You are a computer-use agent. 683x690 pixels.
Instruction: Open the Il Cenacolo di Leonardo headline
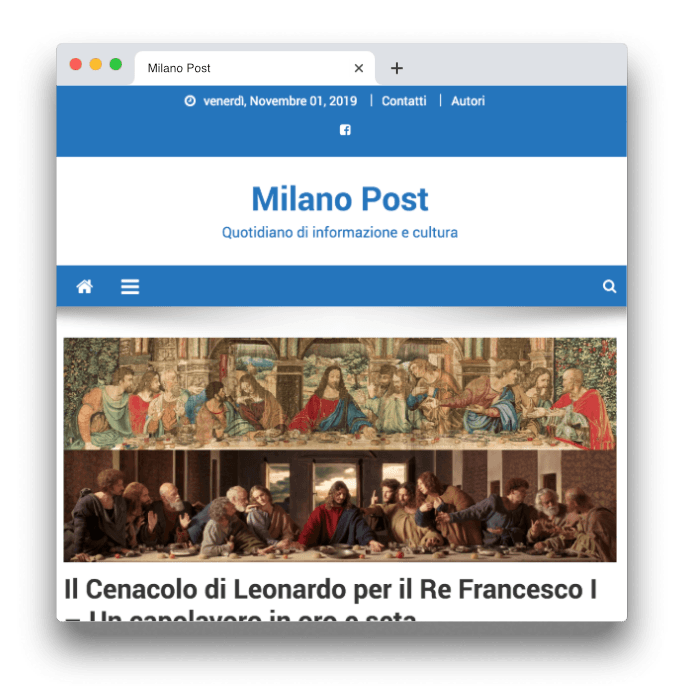coord(330,589)
